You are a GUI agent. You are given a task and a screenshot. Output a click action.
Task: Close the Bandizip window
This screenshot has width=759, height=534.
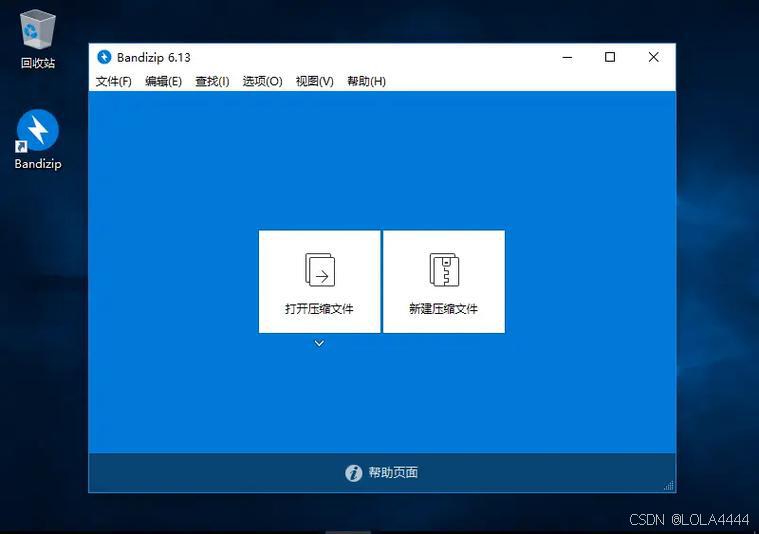click(653, 57)
